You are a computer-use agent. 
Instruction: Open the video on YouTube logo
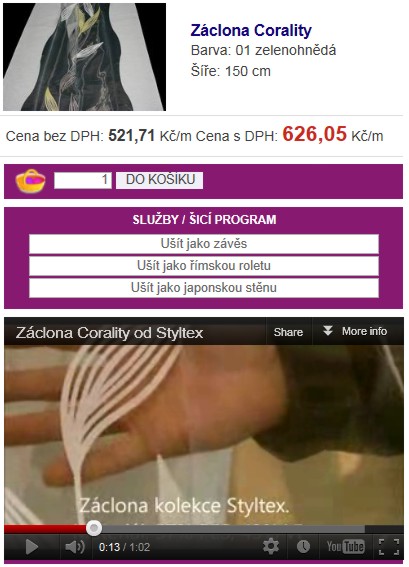[x=345, y=546]
